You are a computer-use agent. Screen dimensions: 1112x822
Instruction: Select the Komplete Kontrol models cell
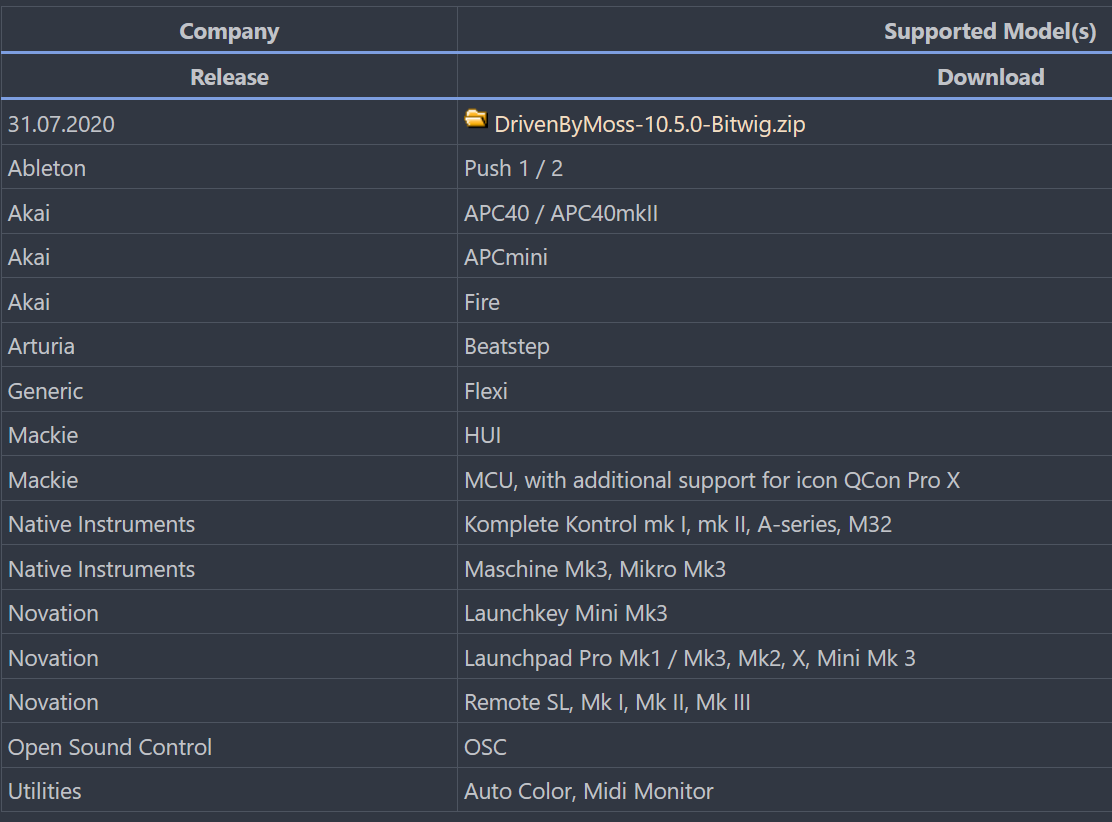[677, 524]
